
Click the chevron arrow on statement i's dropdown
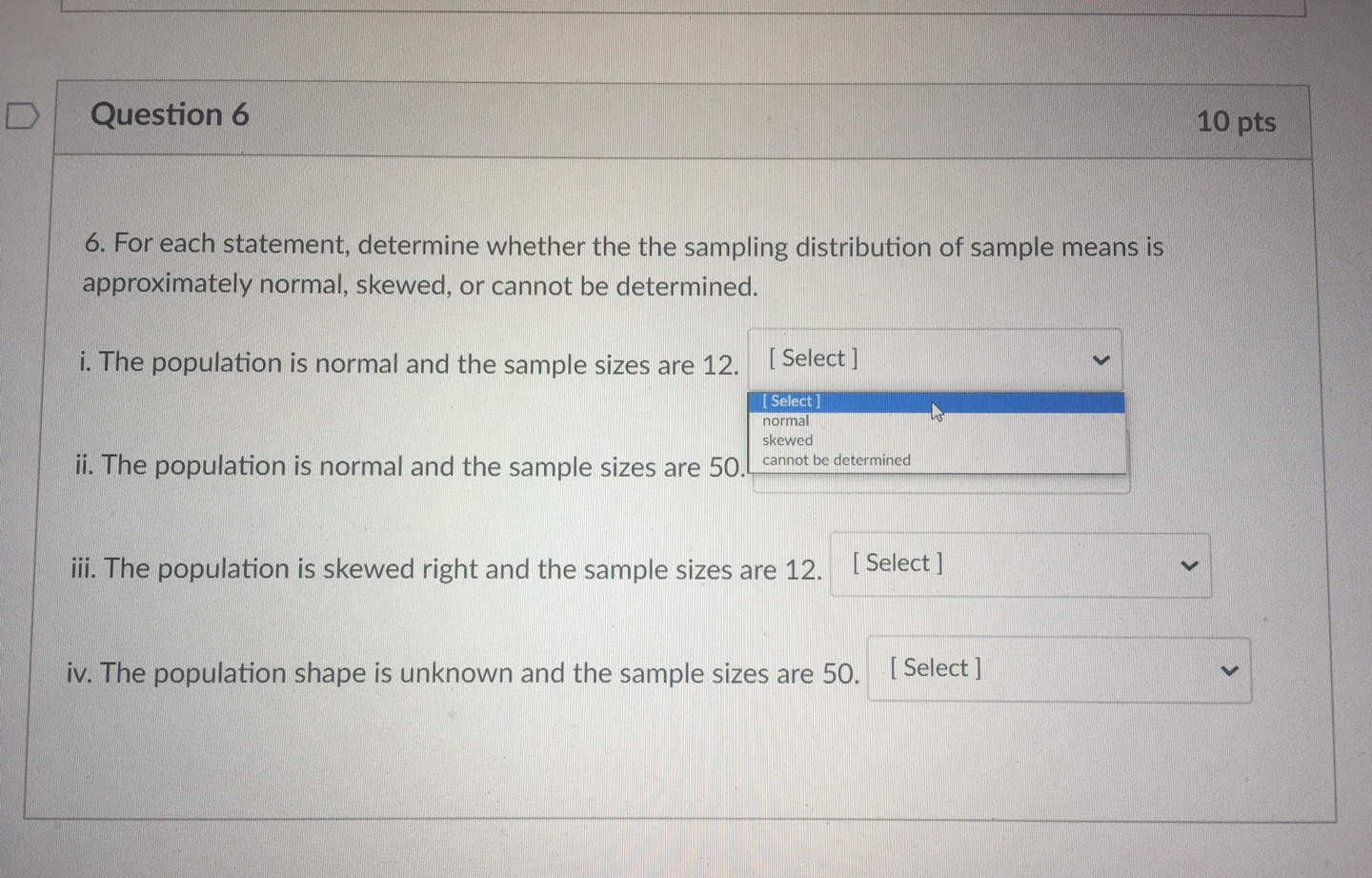click(x=1100, y=359)
